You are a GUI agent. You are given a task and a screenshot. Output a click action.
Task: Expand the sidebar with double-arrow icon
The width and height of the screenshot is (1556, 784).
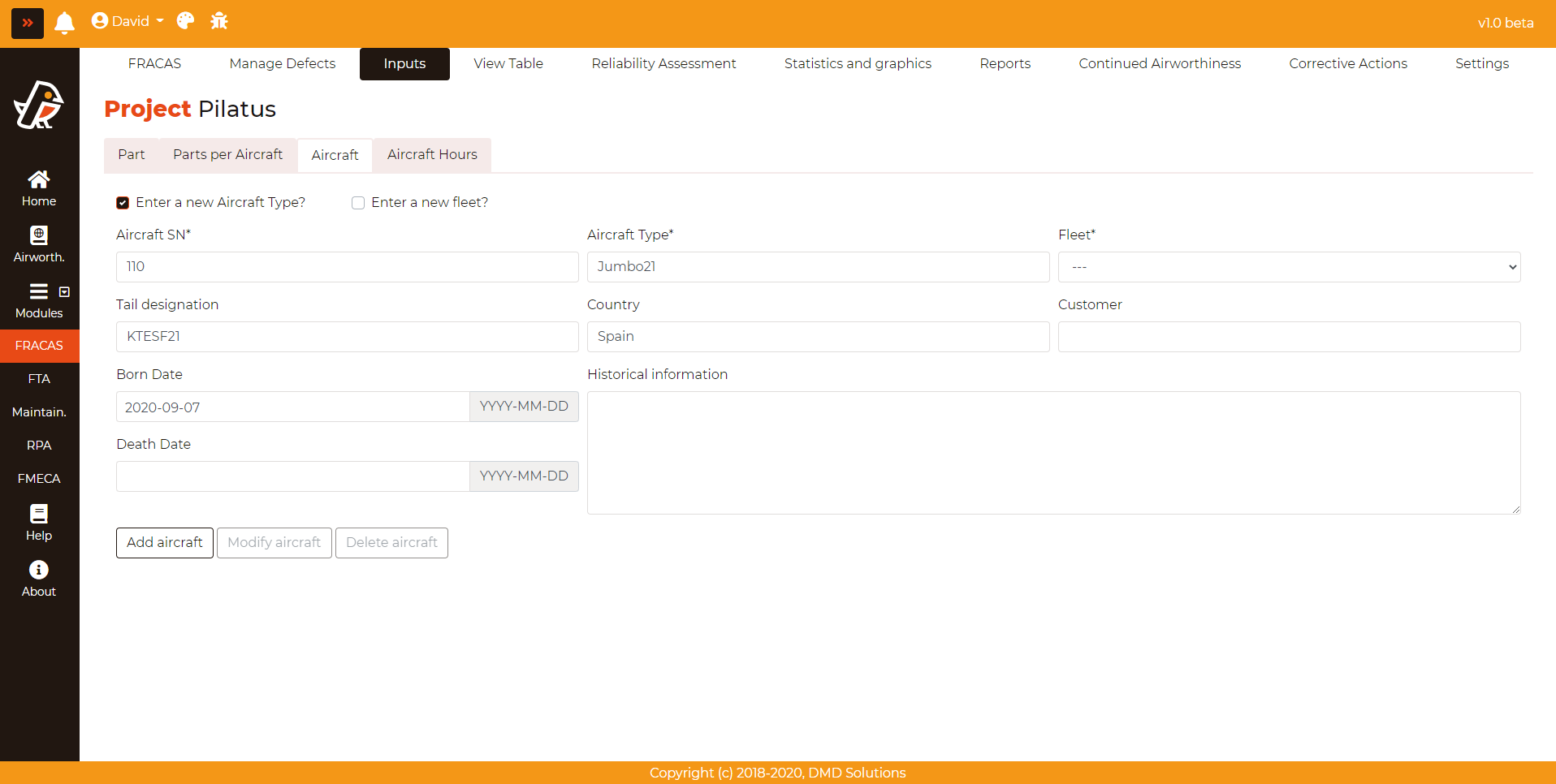point(28,23)
